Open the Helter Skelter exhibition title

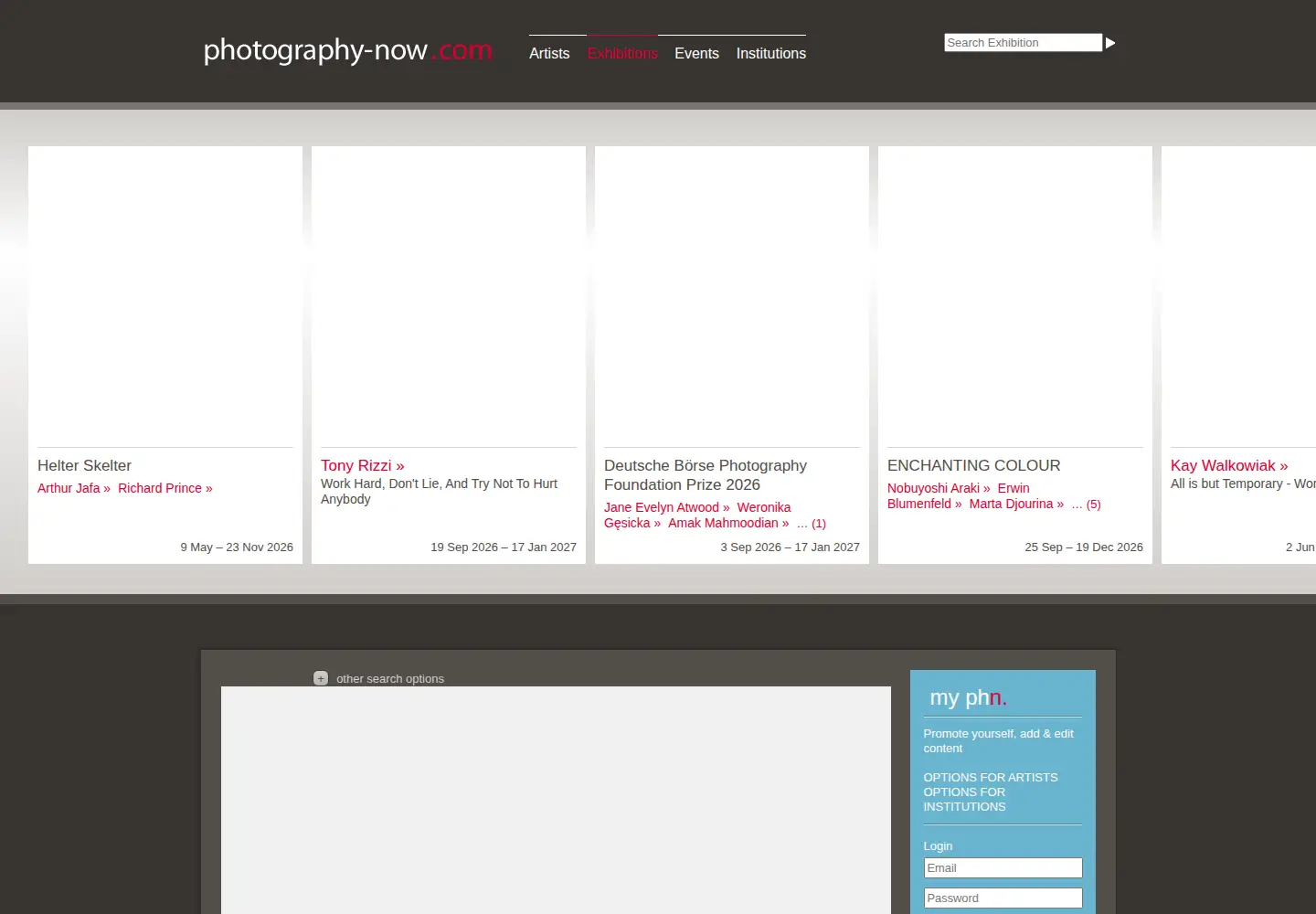pos(84,465)
